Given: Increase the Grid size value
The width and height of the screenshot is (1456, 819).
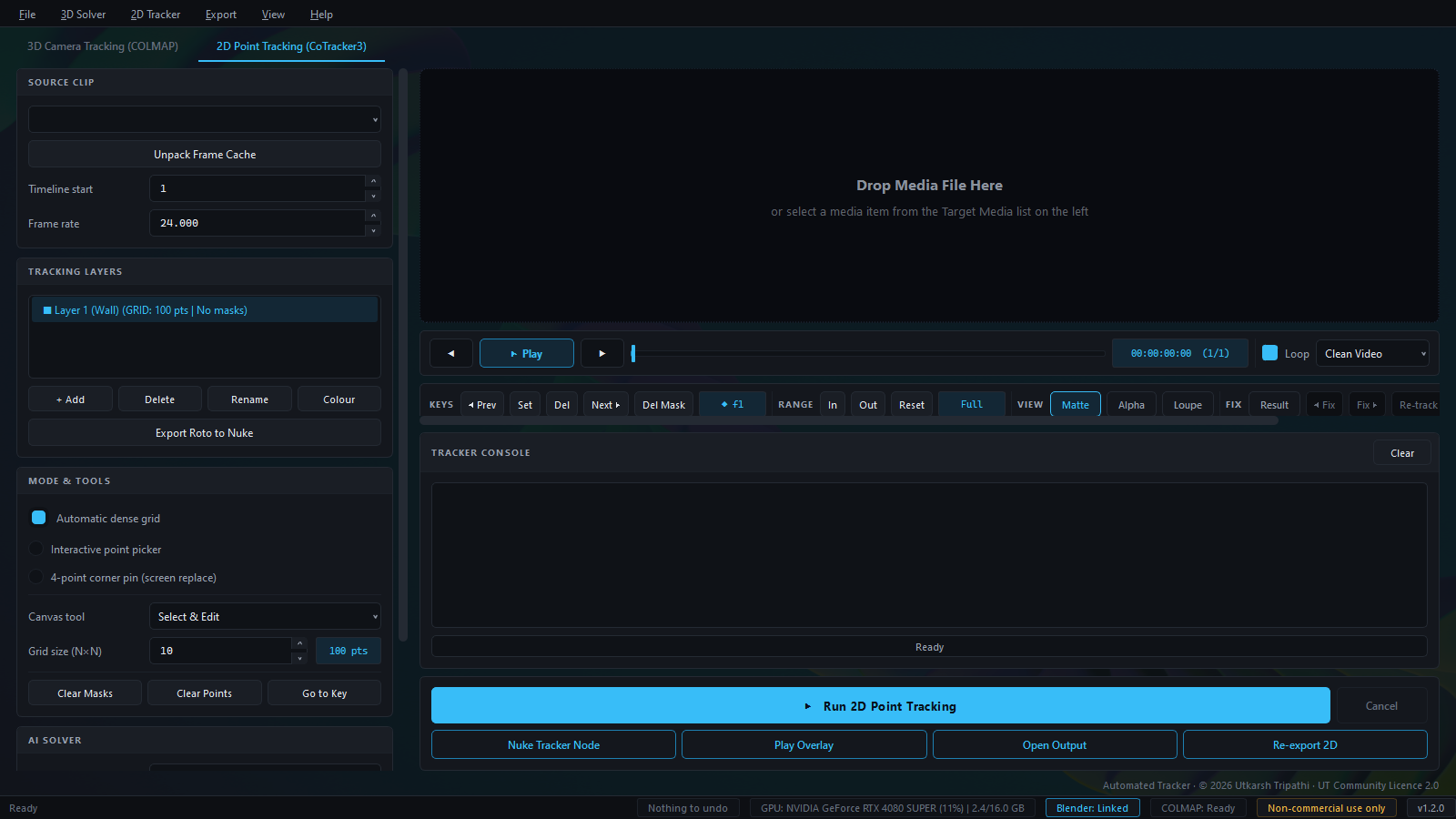Looking at the screenshot, I should coord(299,643).
